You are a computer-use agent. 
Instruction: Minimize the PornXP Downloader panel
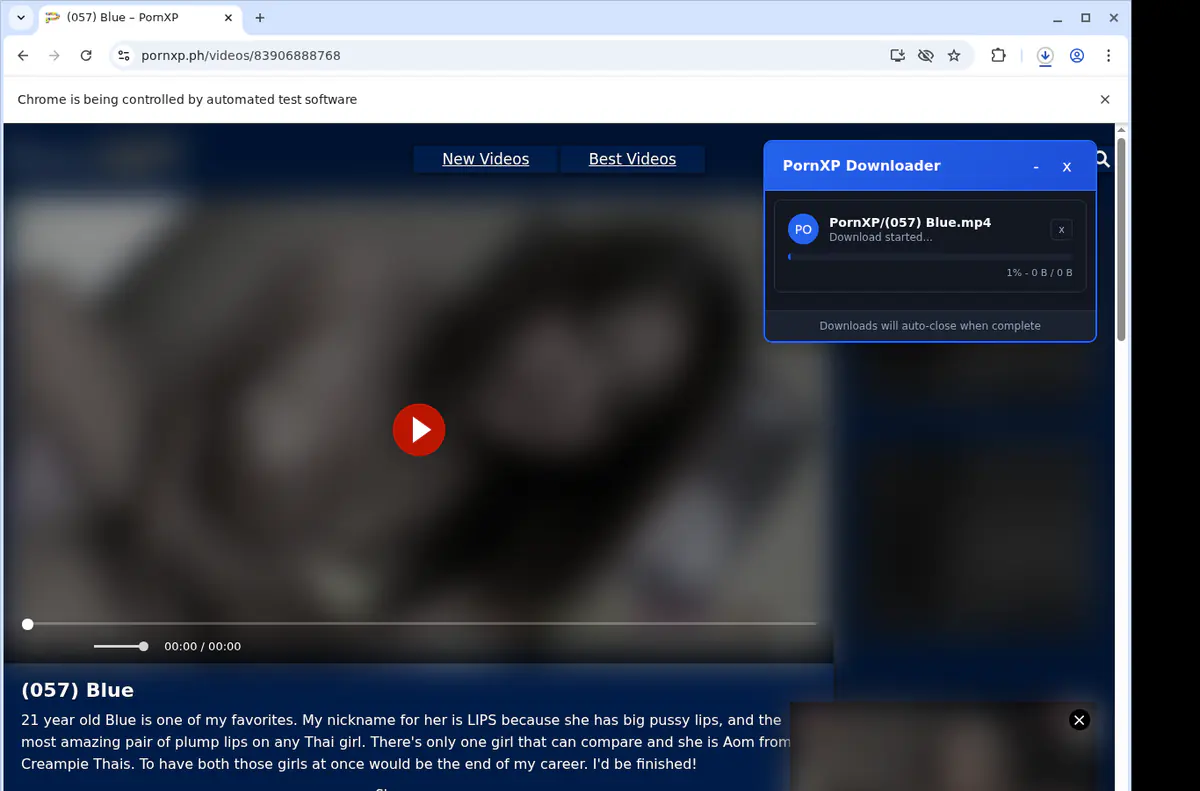tap(1036, 167)
